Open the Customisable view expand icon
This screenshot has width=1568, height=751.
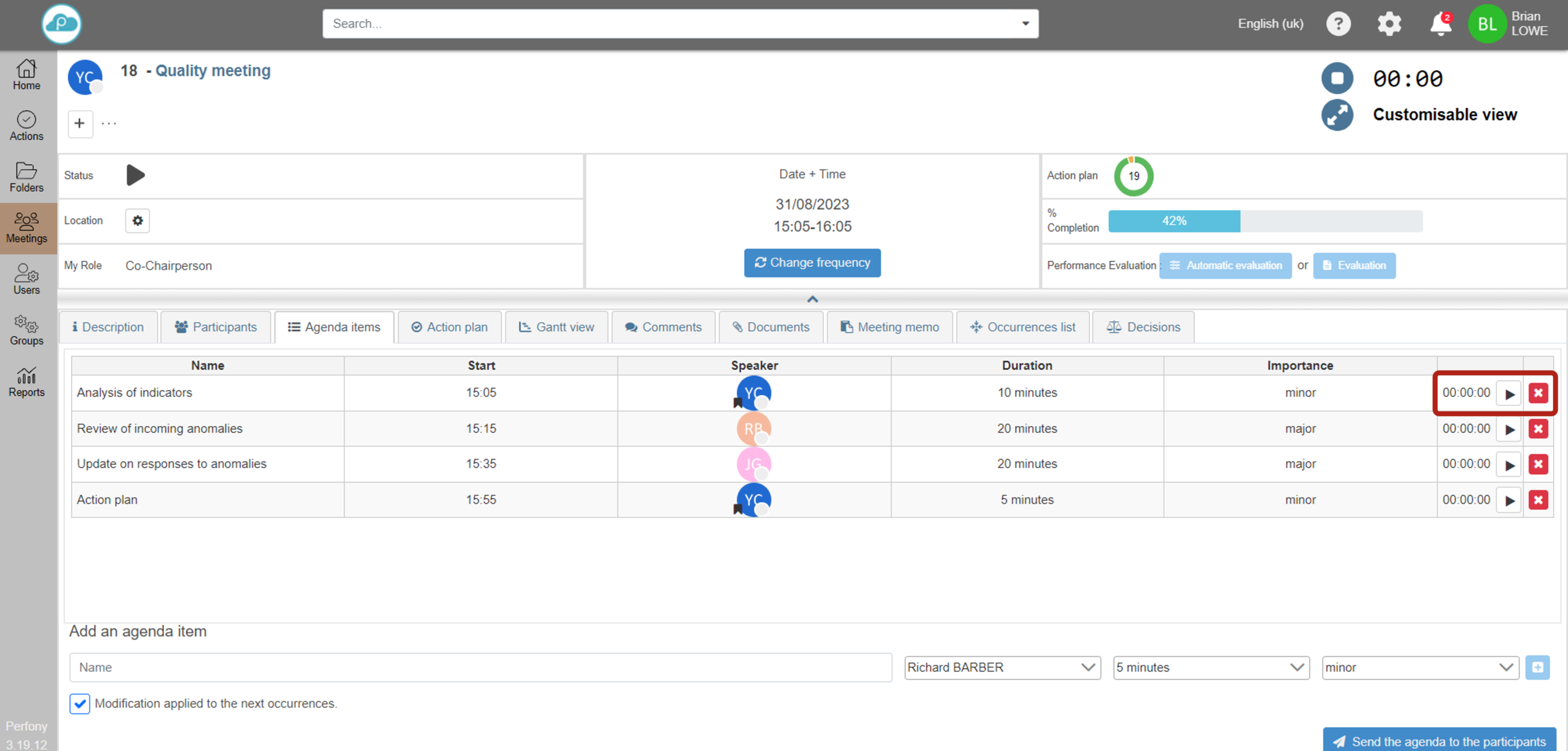[1337, 114]
